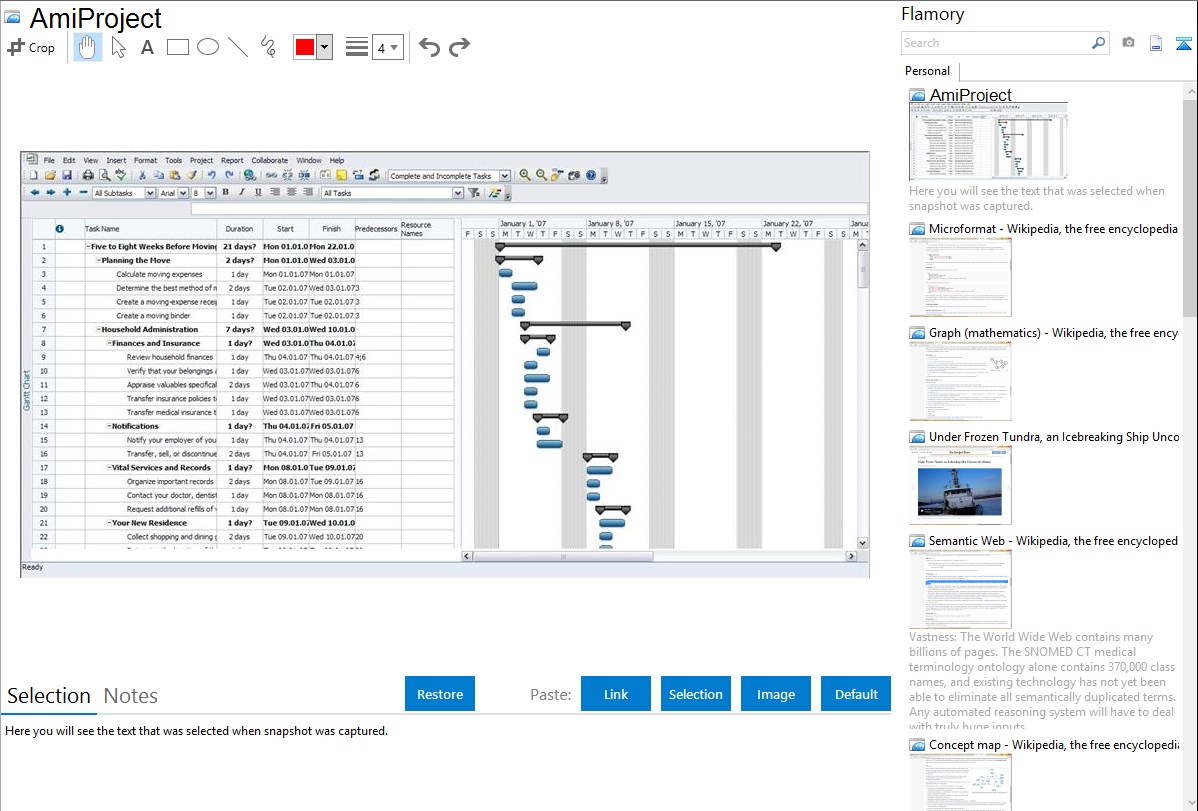
Task: Pick the text annotation tool
Action: click(147, 47)
